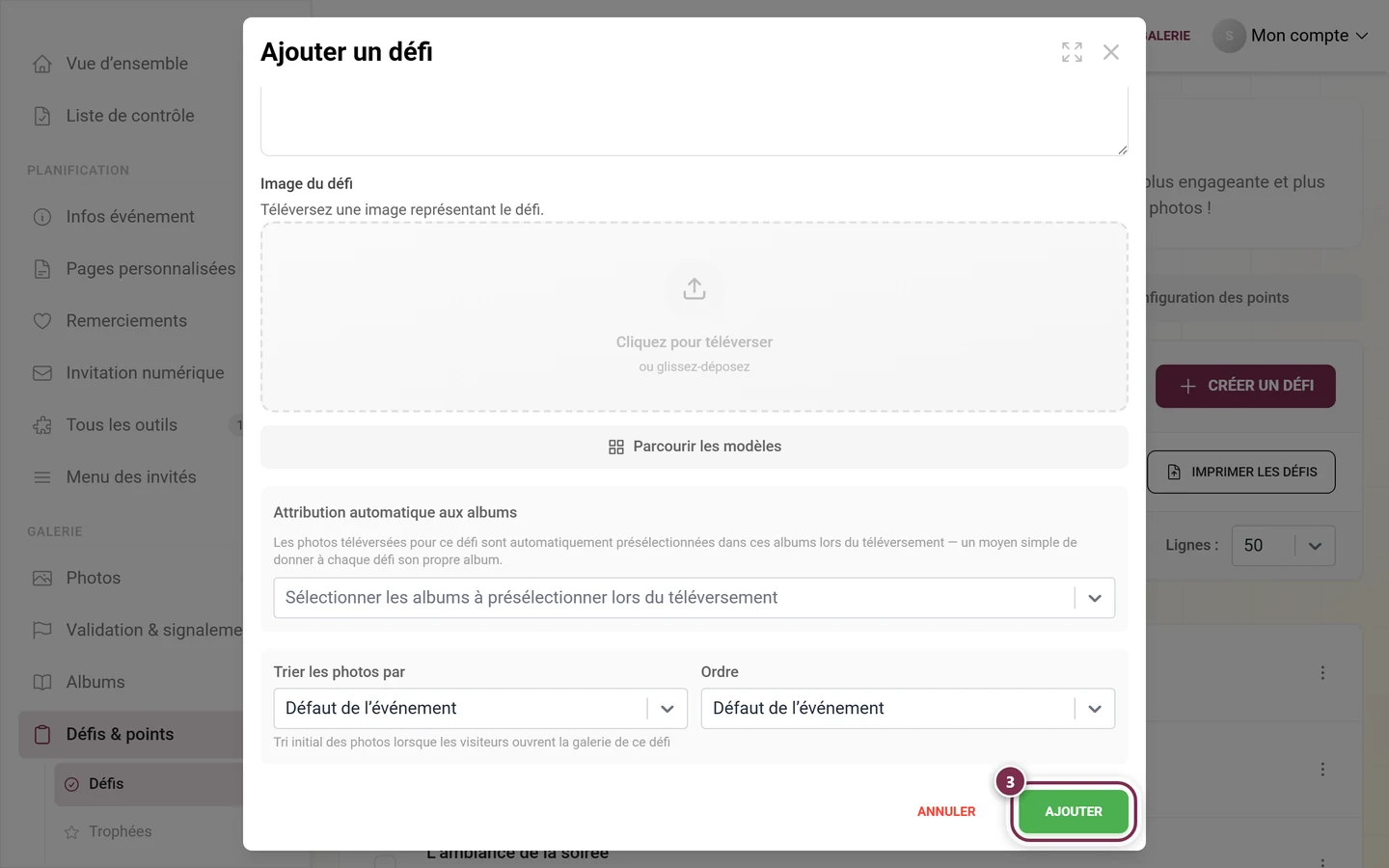The width and height of the screenshot is (1389, 868).
Task: Open the Remerciements sidebar item
Action: pos(126,321)
